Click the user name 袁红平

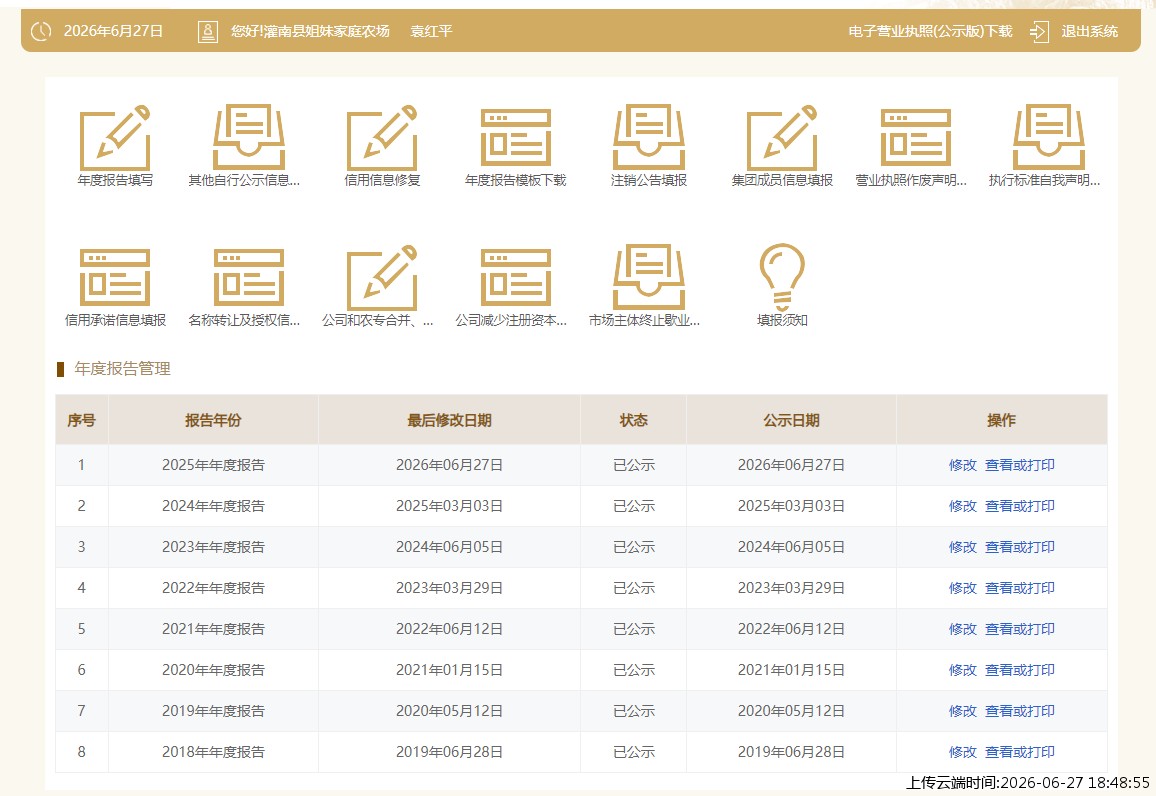(431, 31)
